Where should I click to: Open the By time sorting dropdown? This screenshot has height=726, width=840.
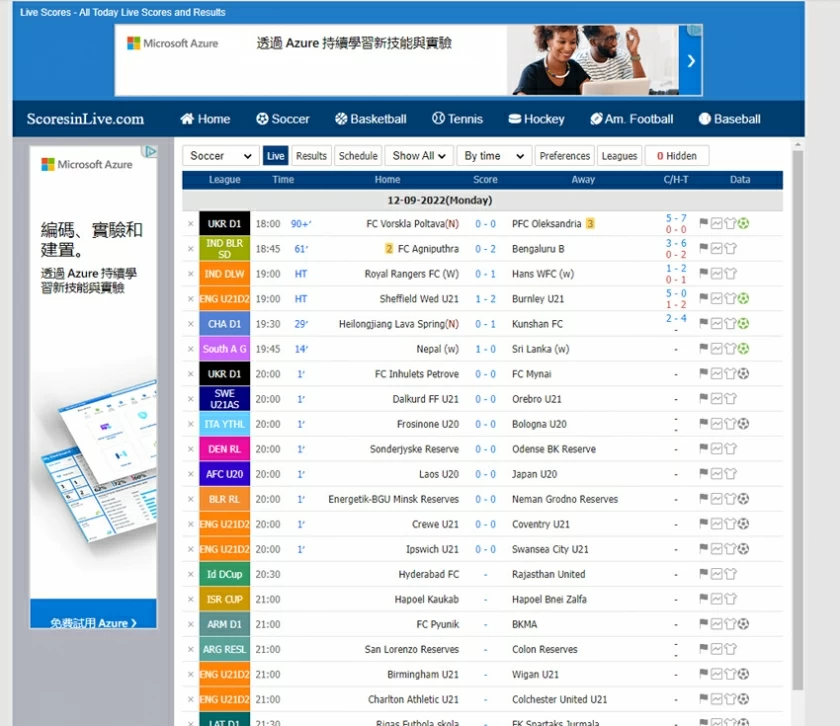pyautogui.click(x=493, y=156)
